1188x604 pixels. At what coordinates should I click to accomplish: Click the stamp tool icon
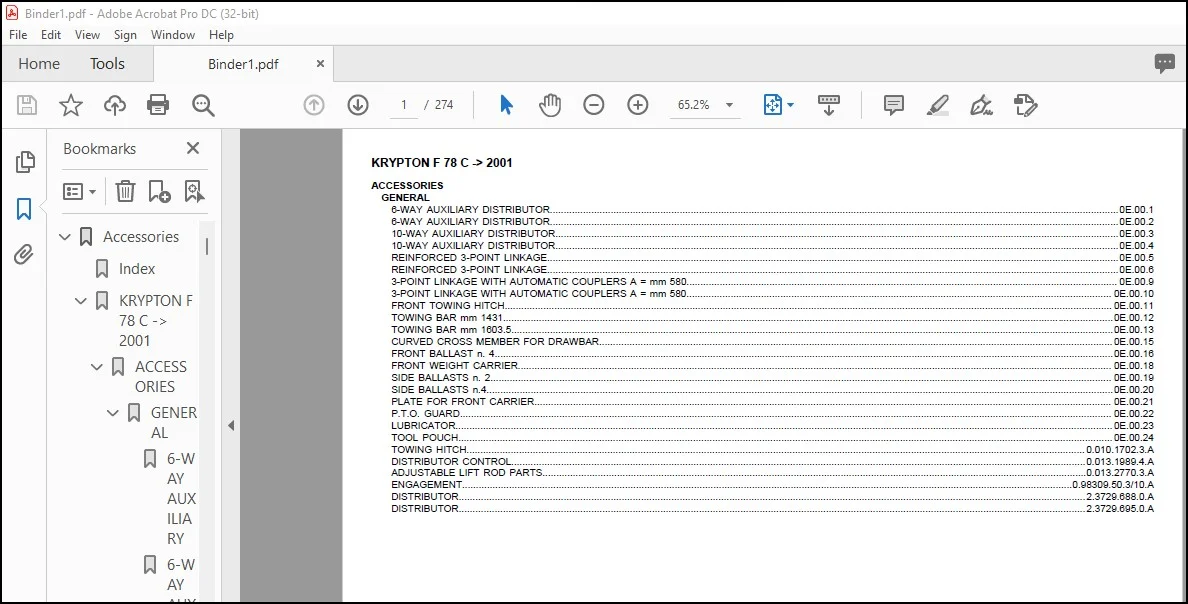(x=1025, y=105)
